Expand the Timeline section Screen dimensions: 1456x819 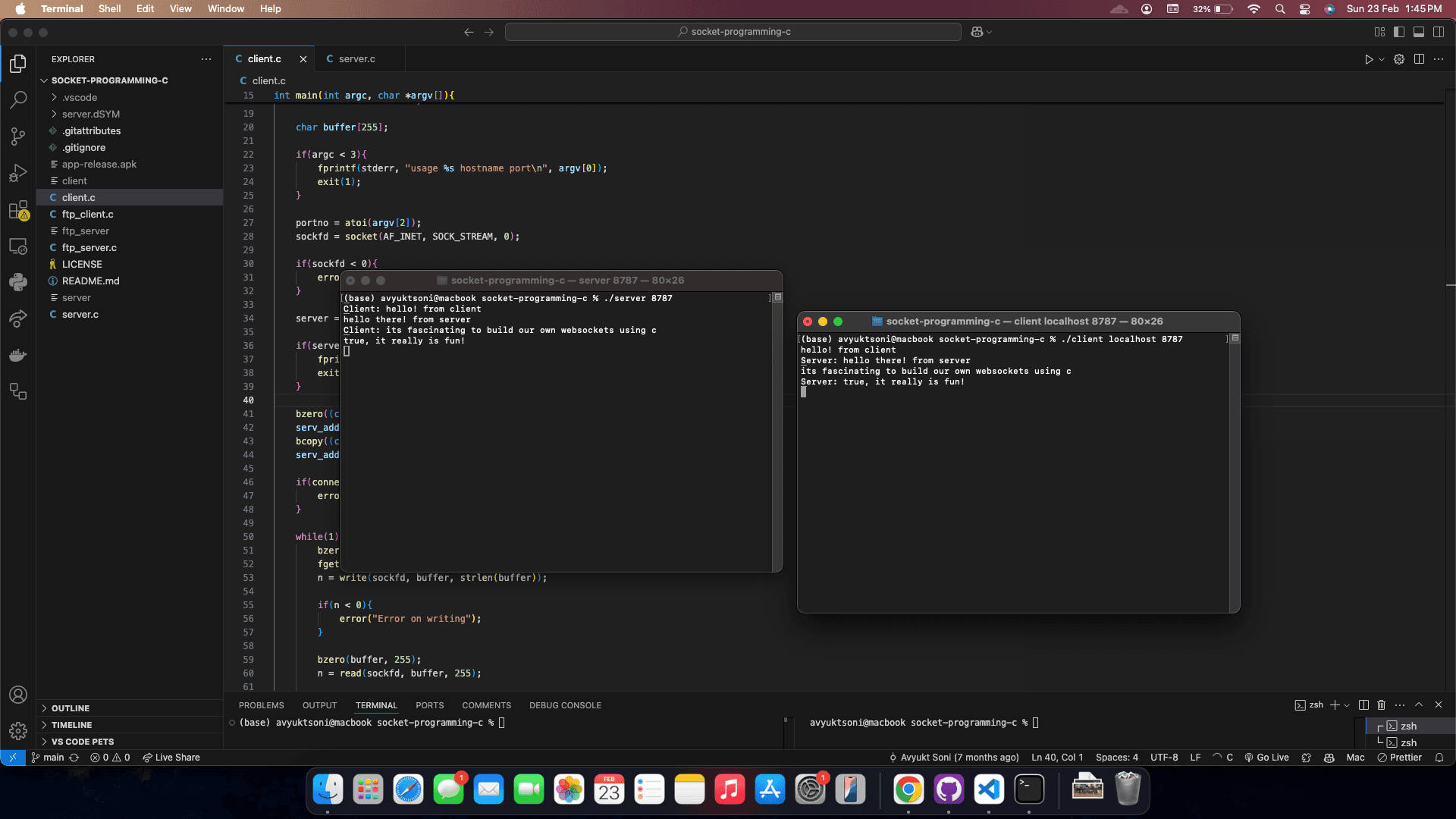(71, 724)
